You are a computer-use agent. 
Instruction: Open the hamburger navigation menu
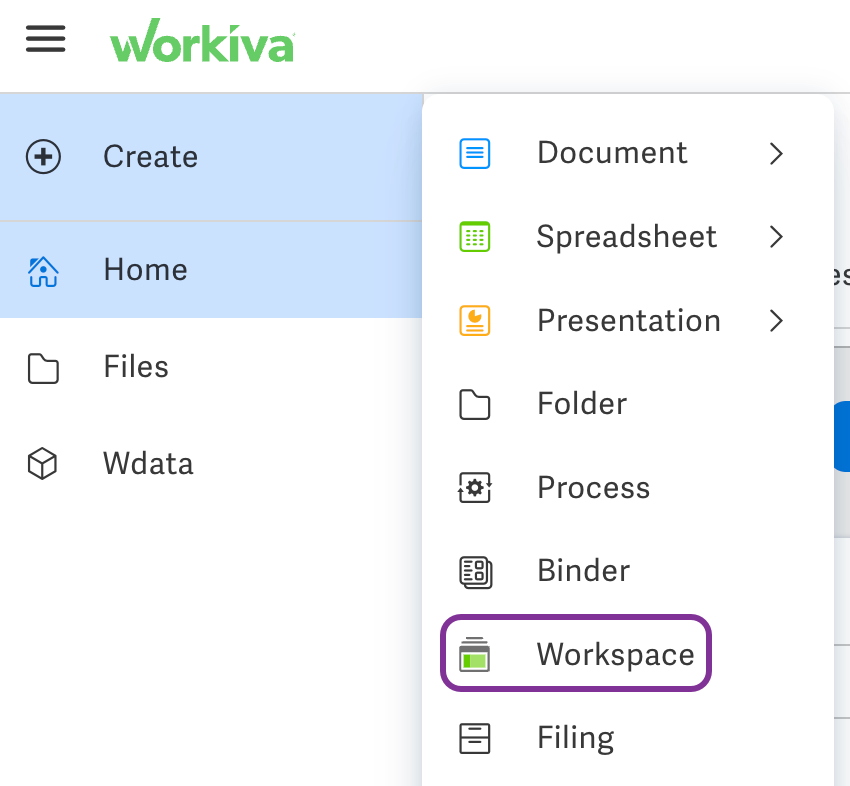pyautogui.click(x=45, y=40)
